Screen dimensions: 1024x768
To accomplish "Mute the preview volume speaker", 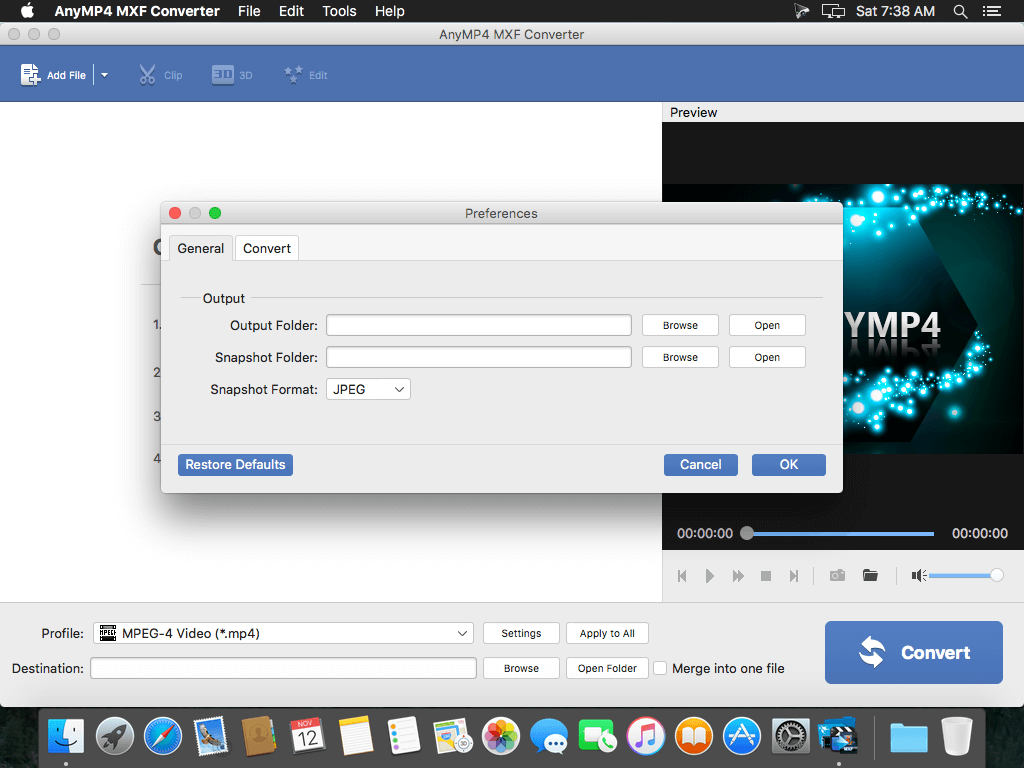I will point(918,575).
